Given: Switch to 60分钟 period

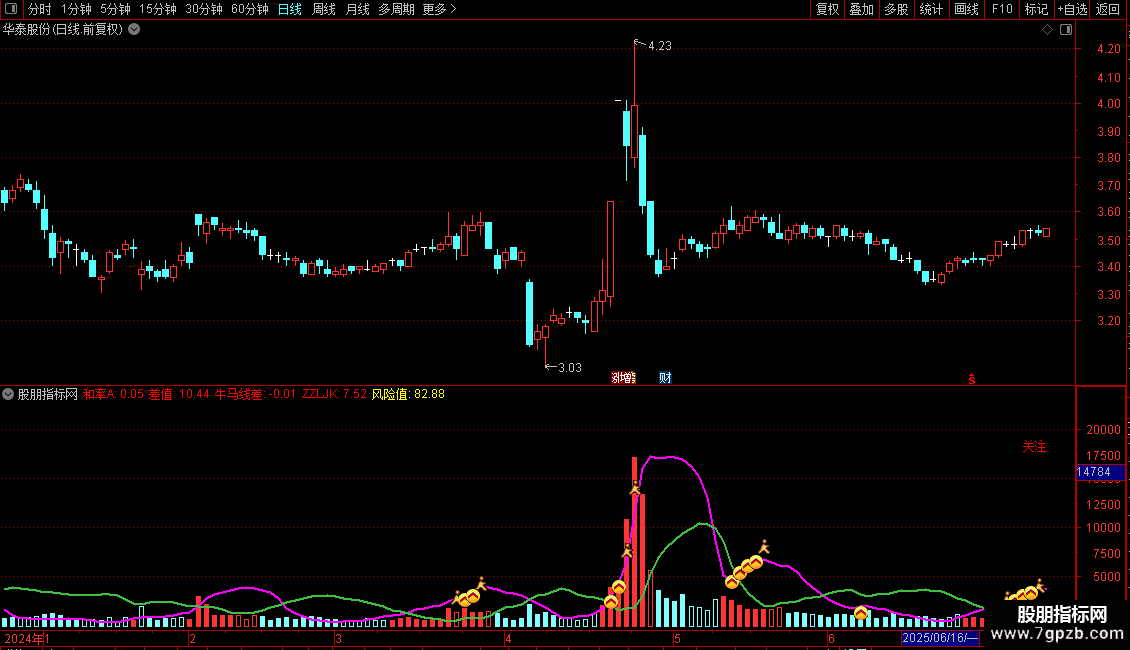Looking at the screenshot, I should point(250,9).
